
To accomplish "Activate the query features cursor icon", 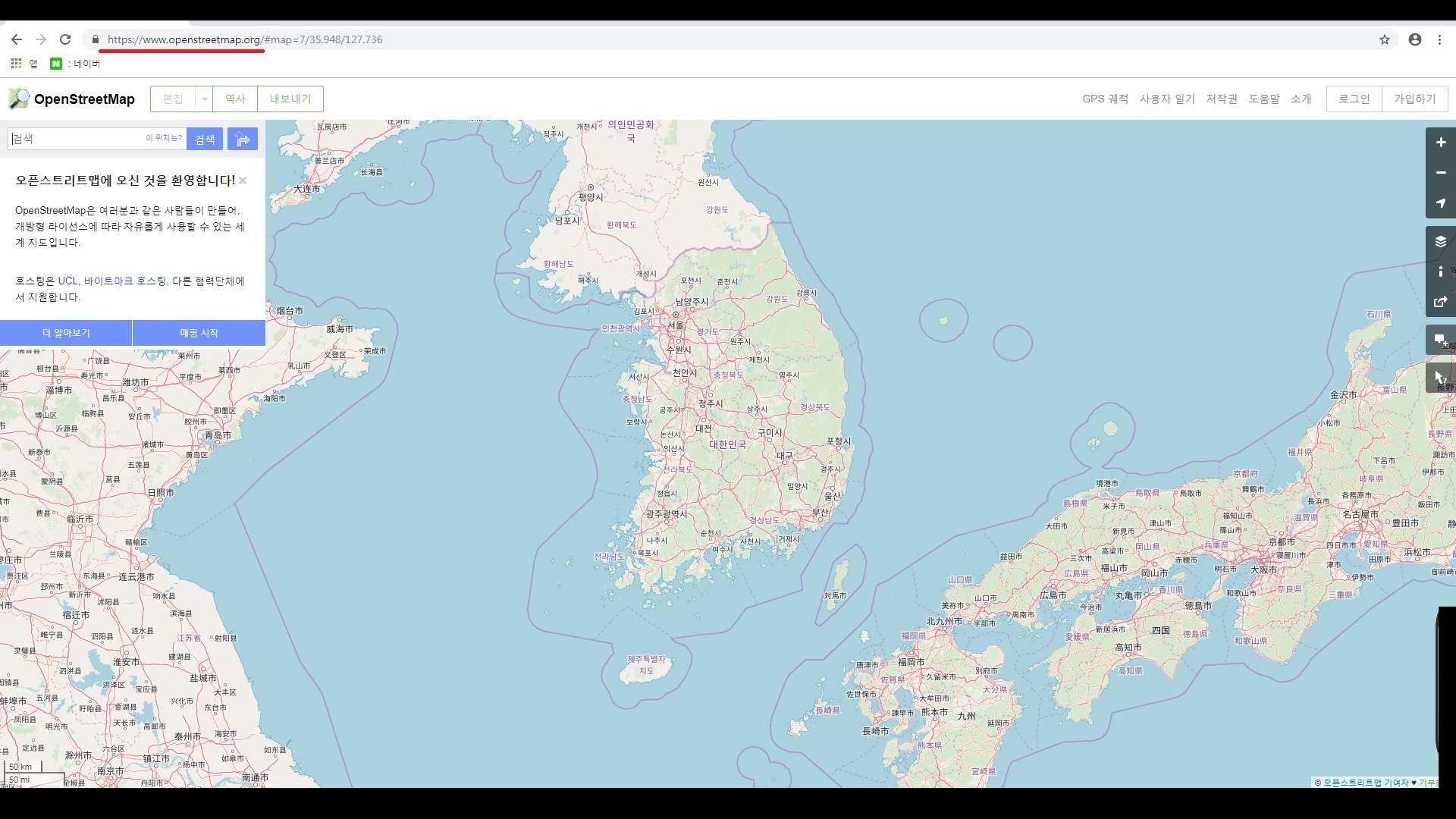I will pos(1441,378).
